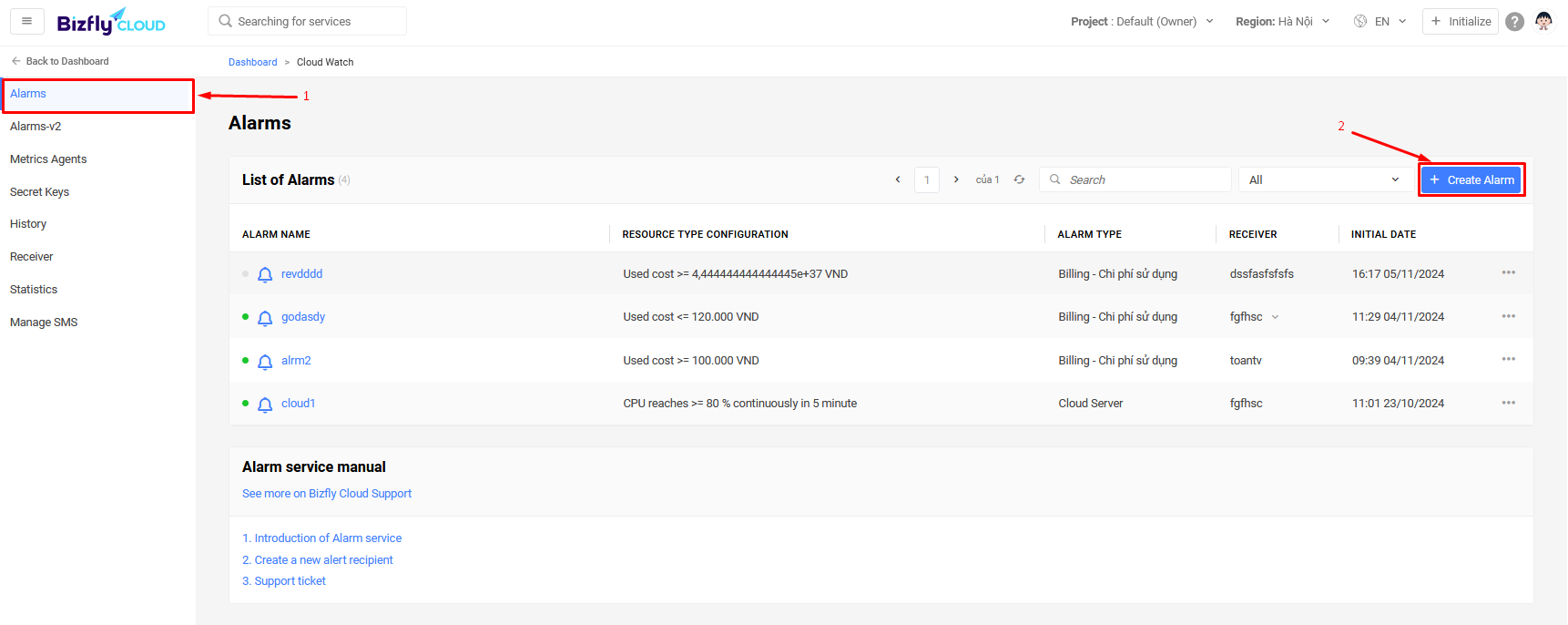Viewport: 1568px width, 625px height.
Task: Open See more on Bizfly Cloud Support
Action: point(327,493)
